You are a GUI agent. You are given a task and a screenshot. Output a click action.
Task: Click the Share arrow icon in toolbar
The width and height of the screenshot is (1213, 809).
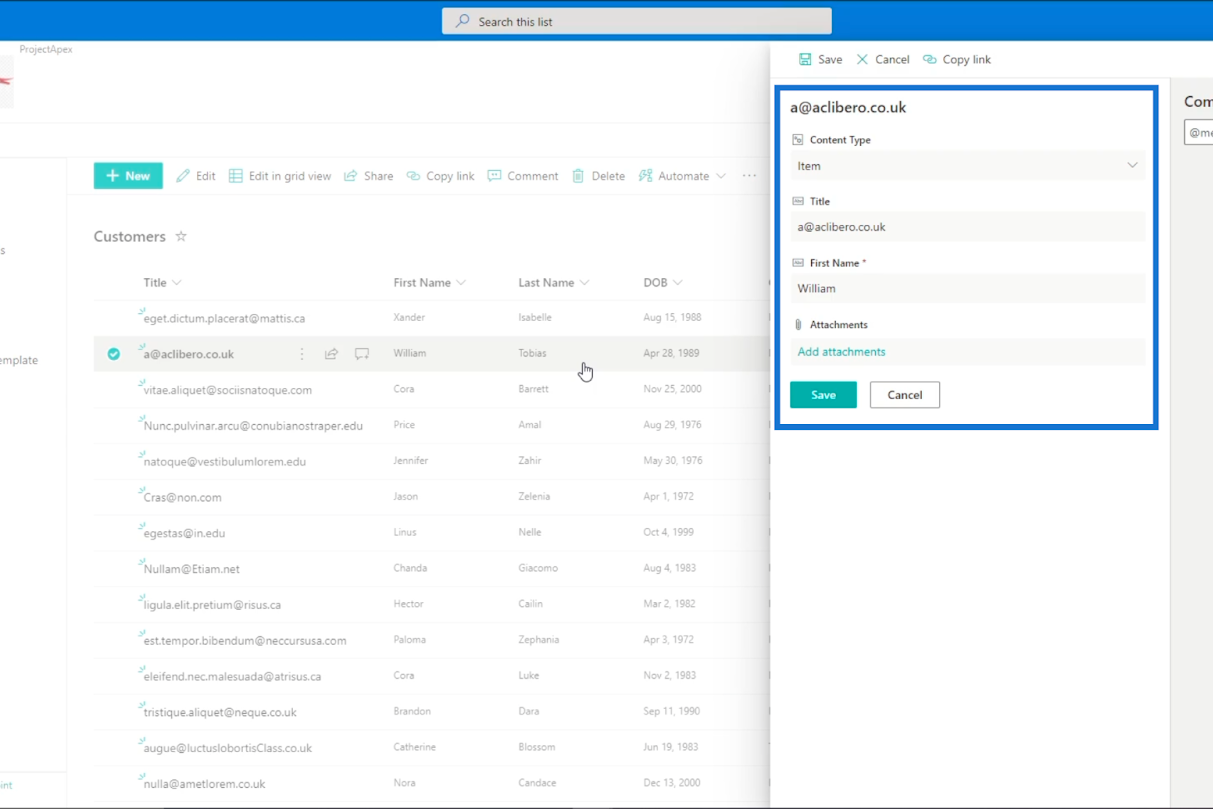coord(351,176)
